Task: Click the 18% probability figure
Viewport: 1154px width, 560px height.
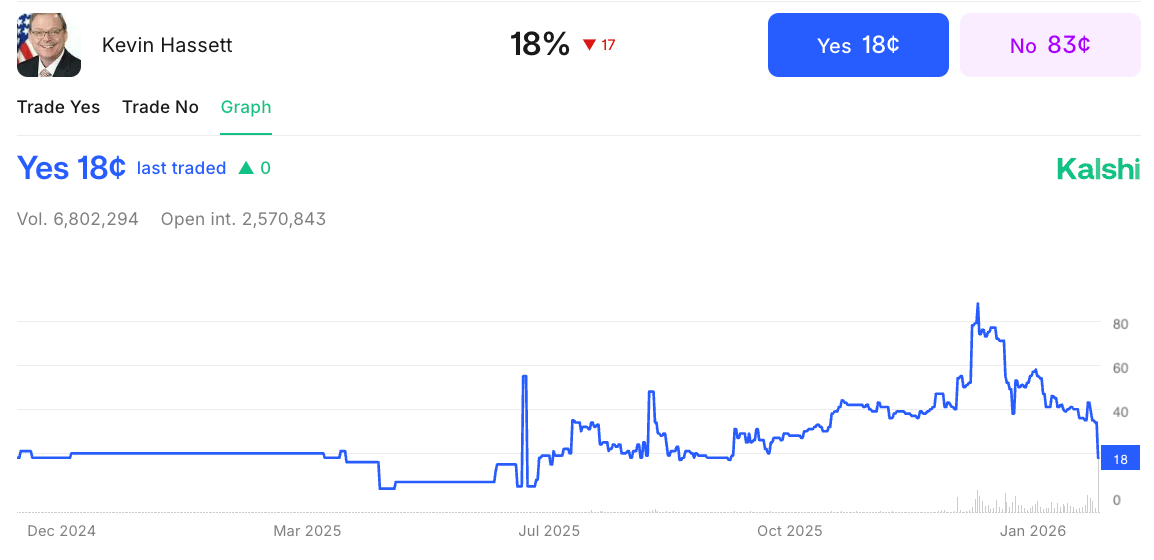Action: [x=539, y=45]
